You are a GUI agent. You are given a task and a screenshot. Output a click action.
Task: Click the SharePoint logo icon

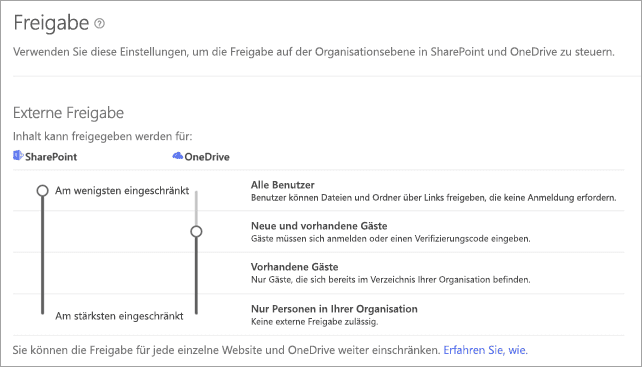(18, 156)
